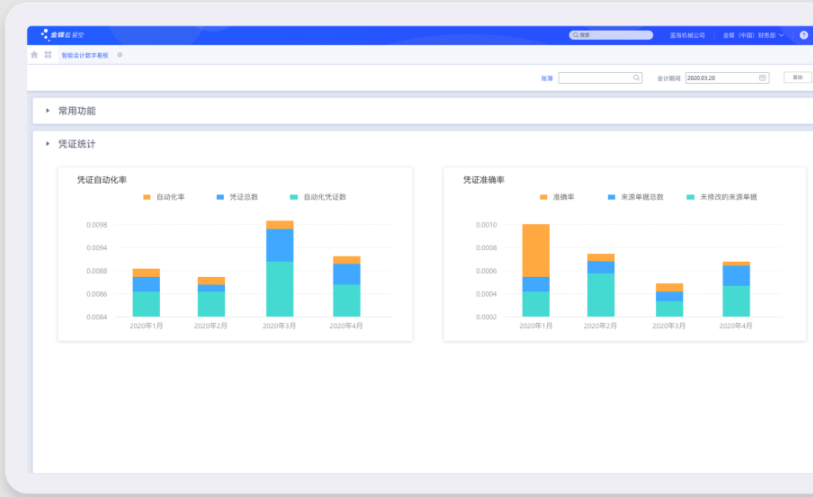
Task: Click 2020年3月 bar in 凭证准确率 chart
Action: [x=669, y=300]
